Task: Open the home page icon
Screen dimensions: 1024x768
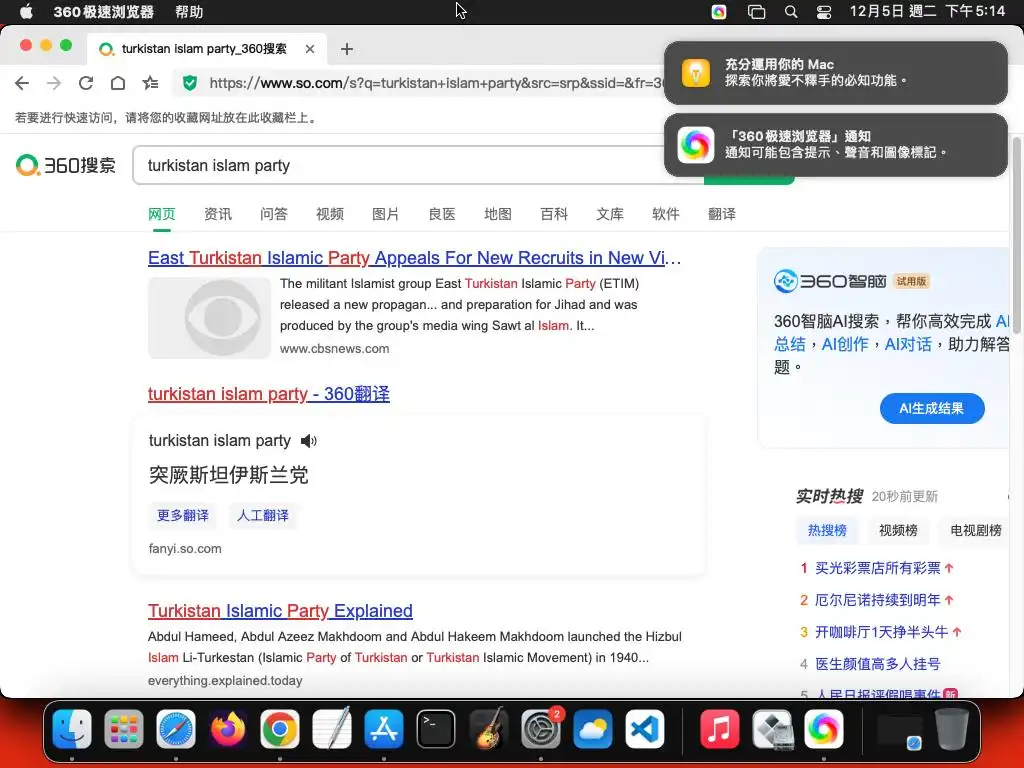Action: click(x=118, y=83)
